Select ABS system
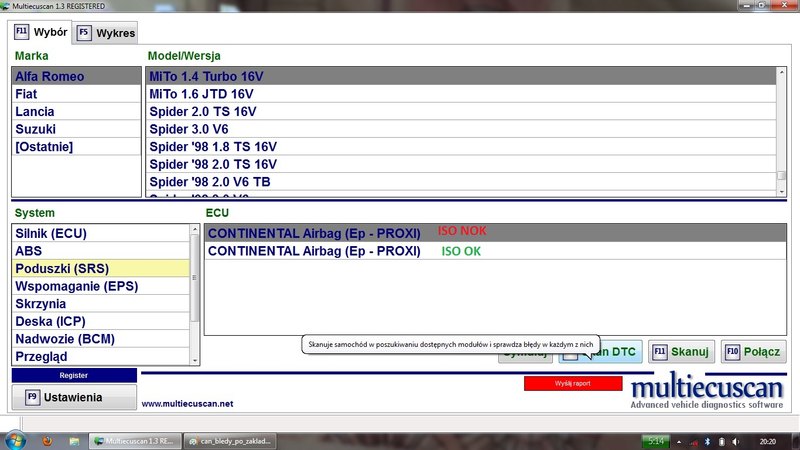The image size is (800, 450). [101, 251]
